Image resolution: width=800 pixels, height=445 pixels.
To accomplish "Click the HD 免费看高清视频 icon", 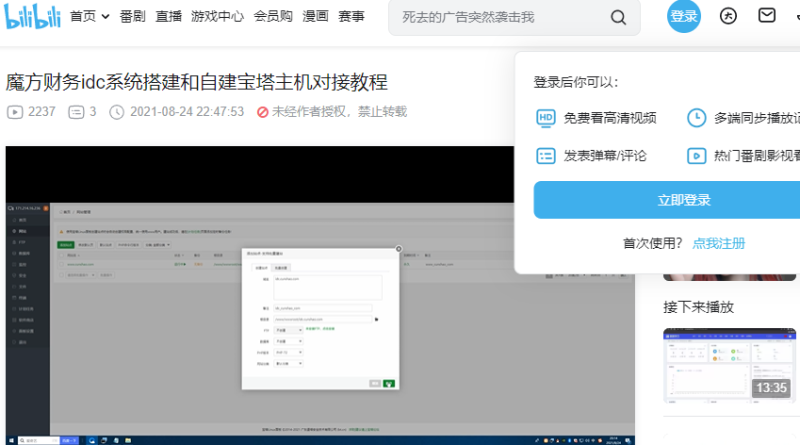I will 545,118.
